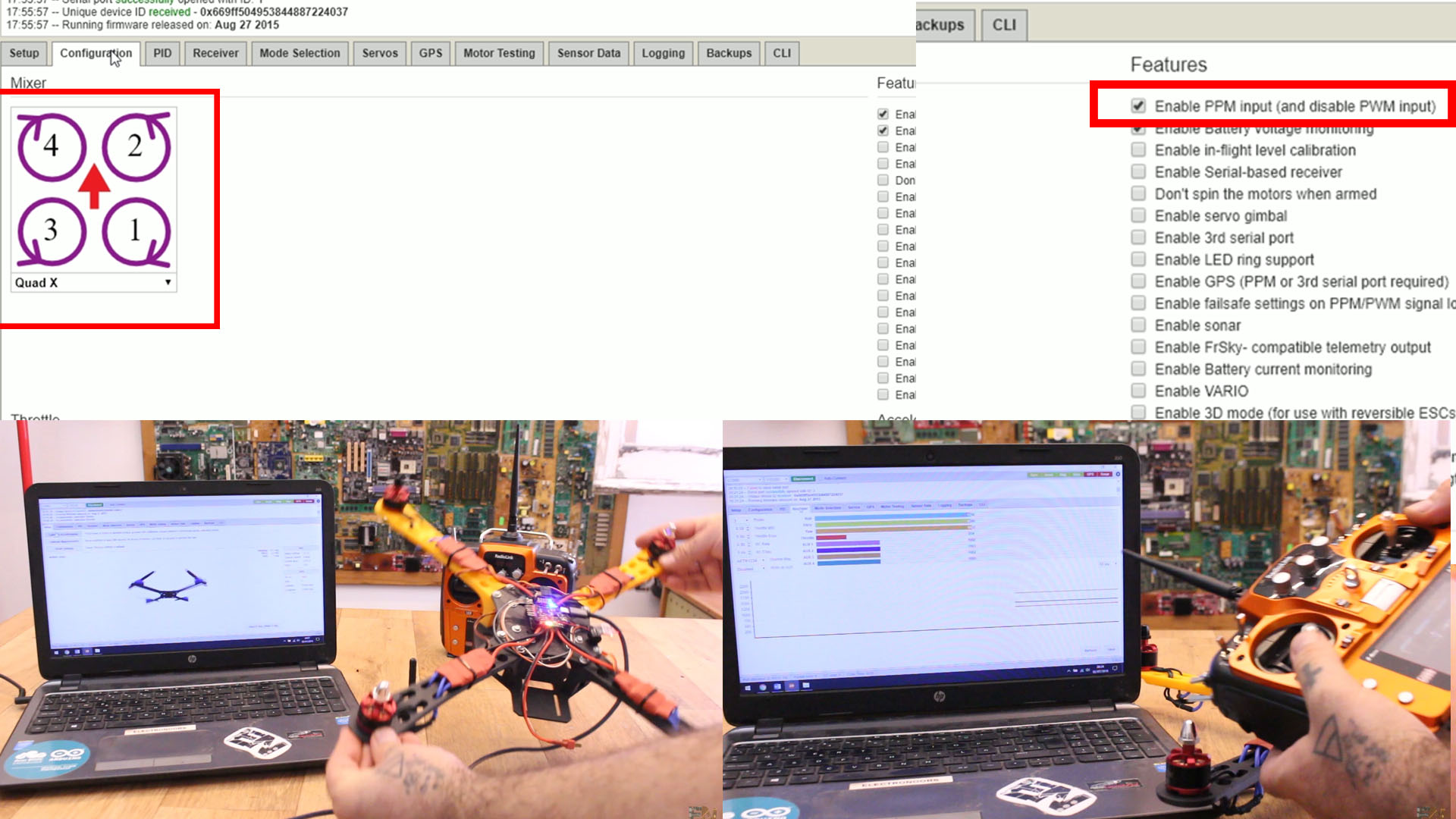Screen dimensions: 1456x819
Task: Enable sonar checkbox
Action: 1138,325
